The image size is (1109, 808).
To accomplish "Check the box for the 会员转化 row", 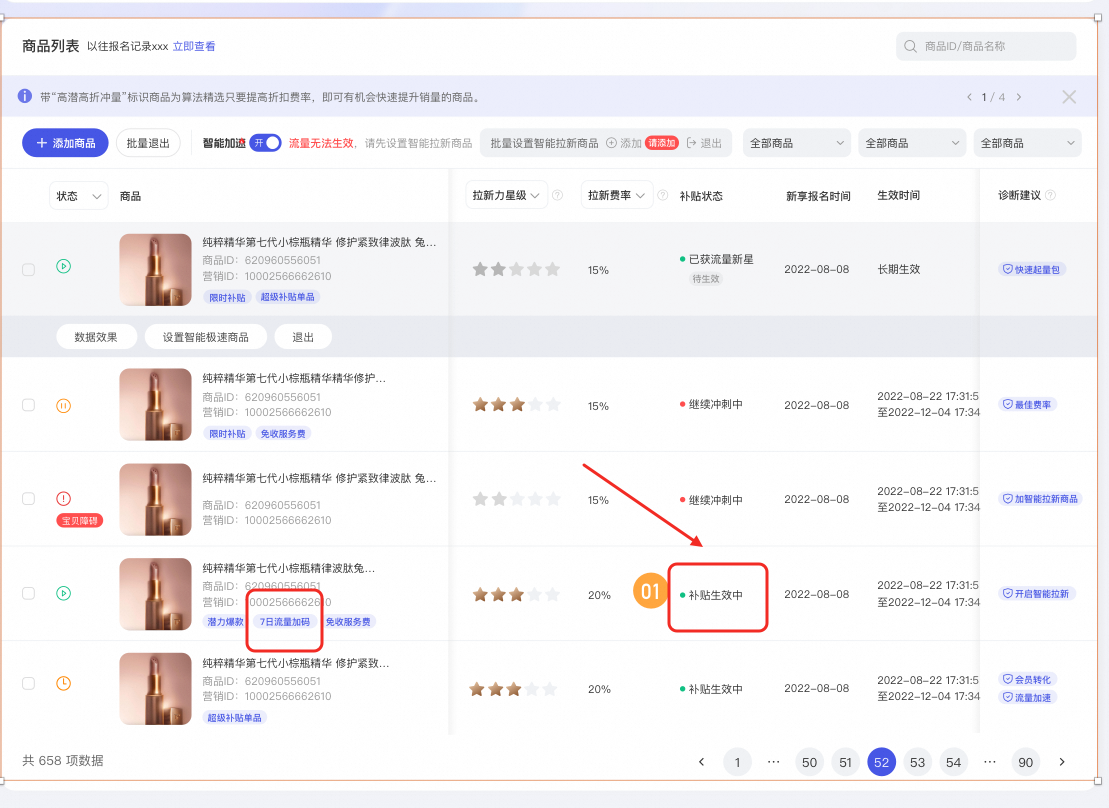I will (x=28, y=683).
